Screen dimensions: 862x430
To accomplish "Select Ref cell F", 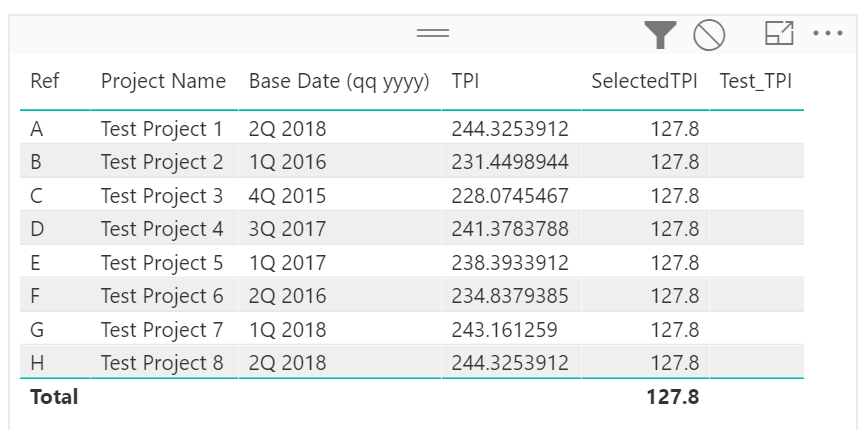I will click(35, 296).
